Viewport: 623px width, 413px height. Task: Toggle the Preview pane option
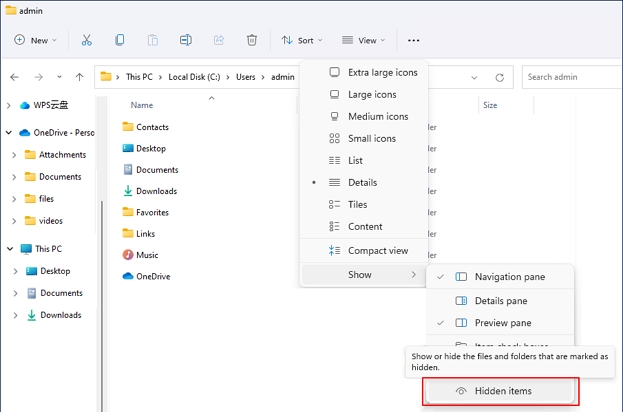point(502,323)
